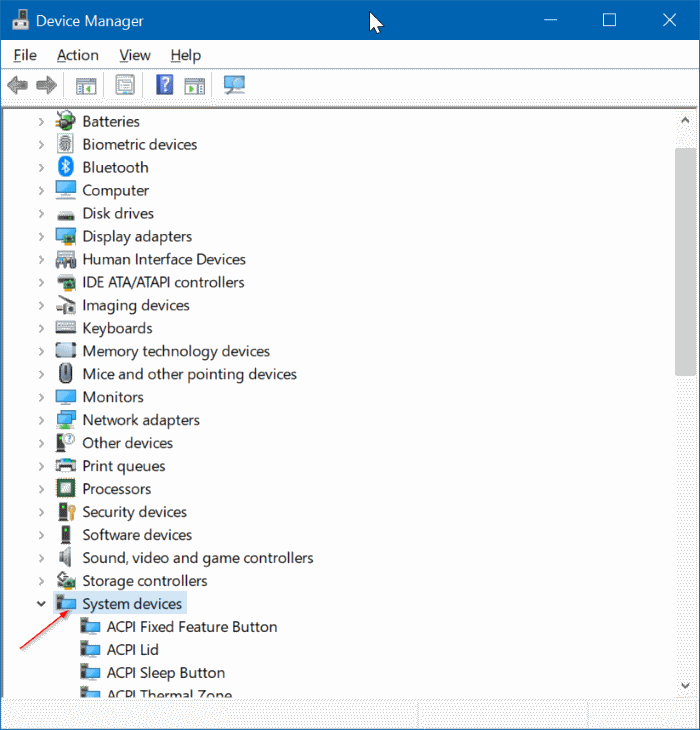Open the Action menu
Viewport: 700px width, 730px height.
[x=77, y=55]
